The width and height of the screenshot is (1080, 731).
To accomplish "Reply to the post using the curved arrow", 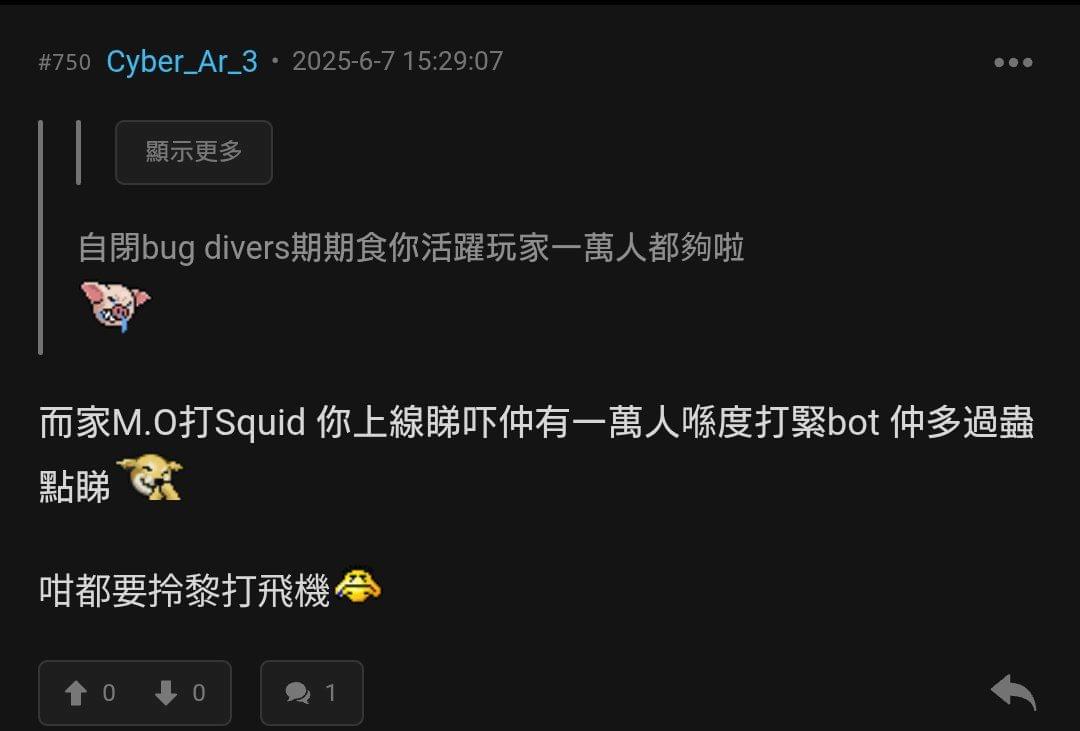I will (1013, 692).
